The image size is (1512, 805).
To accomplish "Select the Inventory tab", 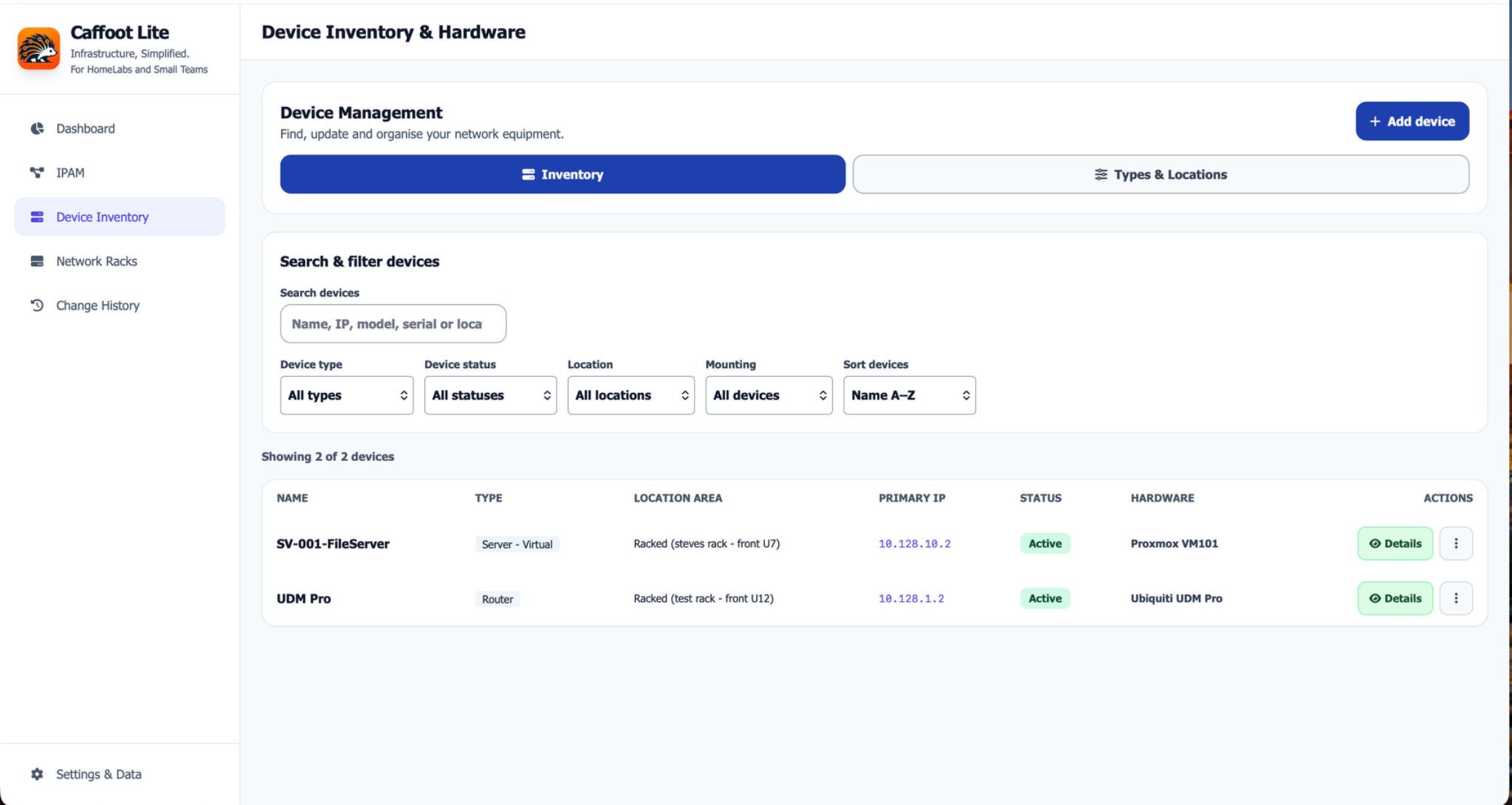I will (563, 174).
